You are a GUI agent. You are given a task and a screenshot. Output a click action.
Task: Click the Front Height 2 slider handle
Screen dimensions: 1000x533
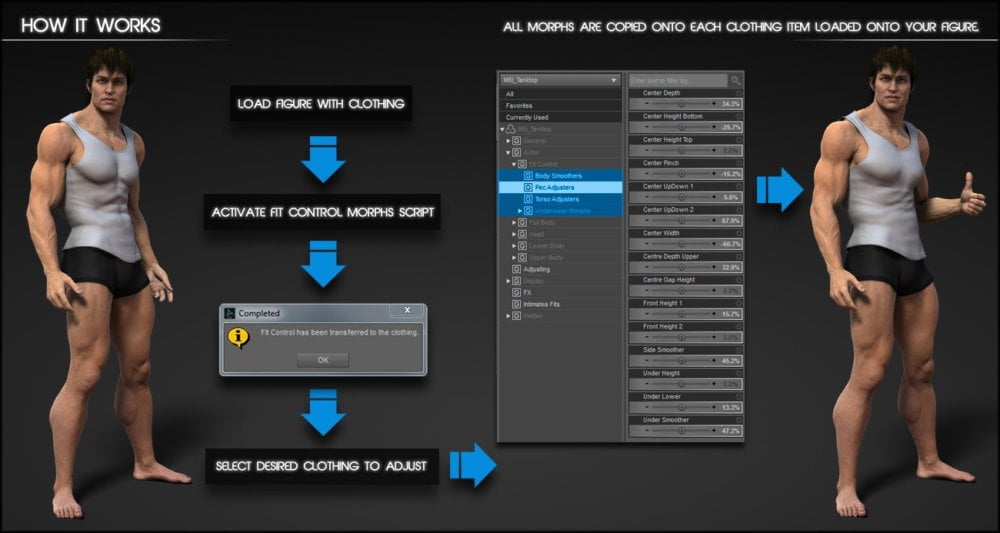(682, 337)
